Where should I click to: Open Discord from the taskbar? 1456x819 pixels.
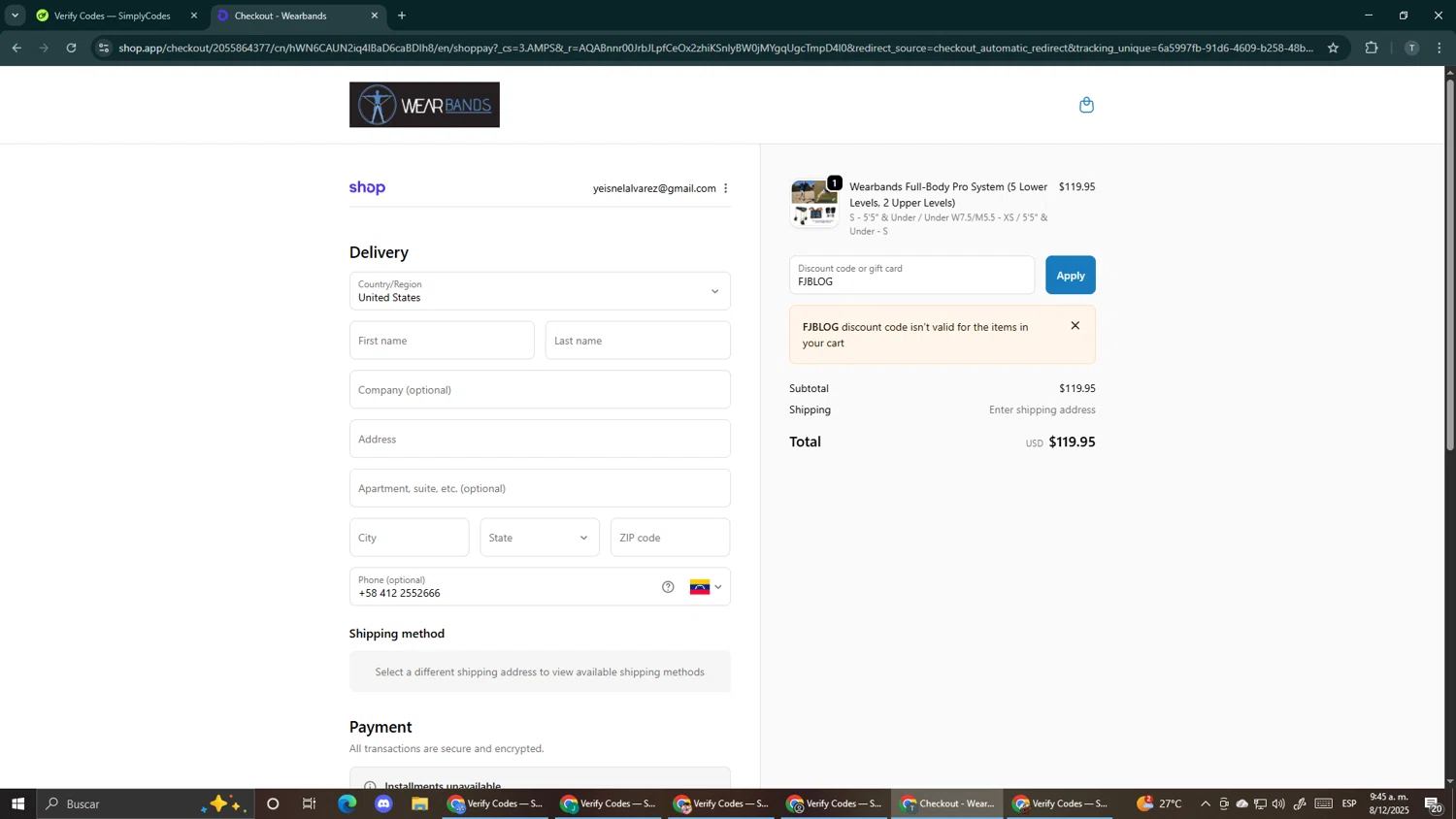(x=383, y=803)
